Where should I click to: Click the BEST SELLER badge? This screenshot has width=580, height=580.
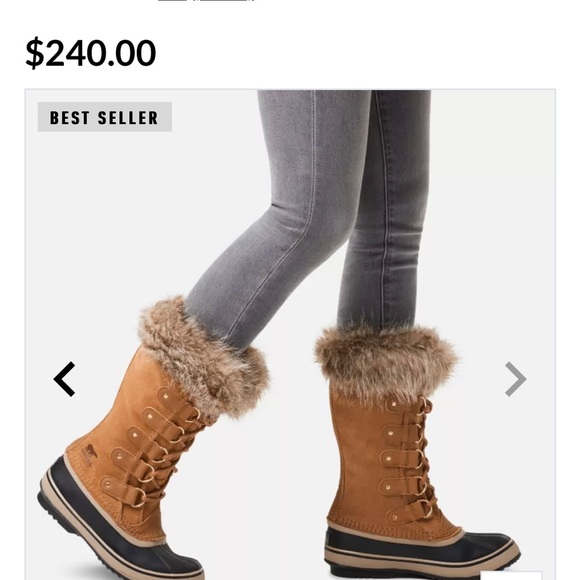[105, 117]
